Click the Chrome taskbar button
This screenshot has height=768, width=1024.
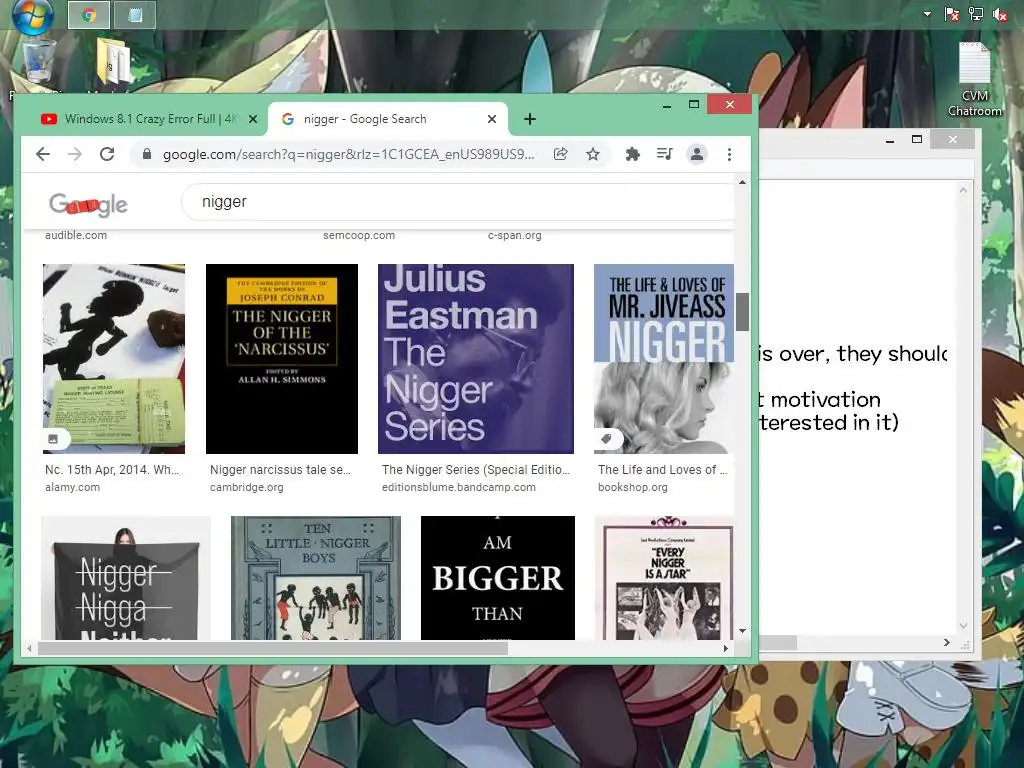click(x=89, y=15)
